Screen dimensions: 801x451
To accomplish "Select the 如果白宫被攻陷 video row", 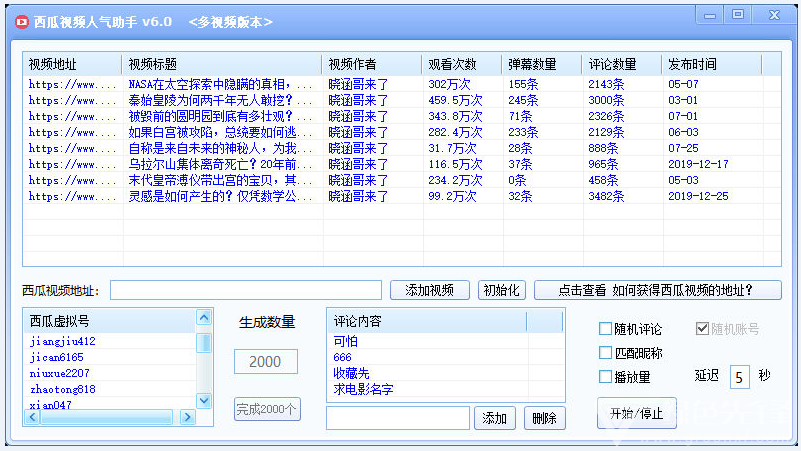I will pyautogui.click(x=402, y=132).
